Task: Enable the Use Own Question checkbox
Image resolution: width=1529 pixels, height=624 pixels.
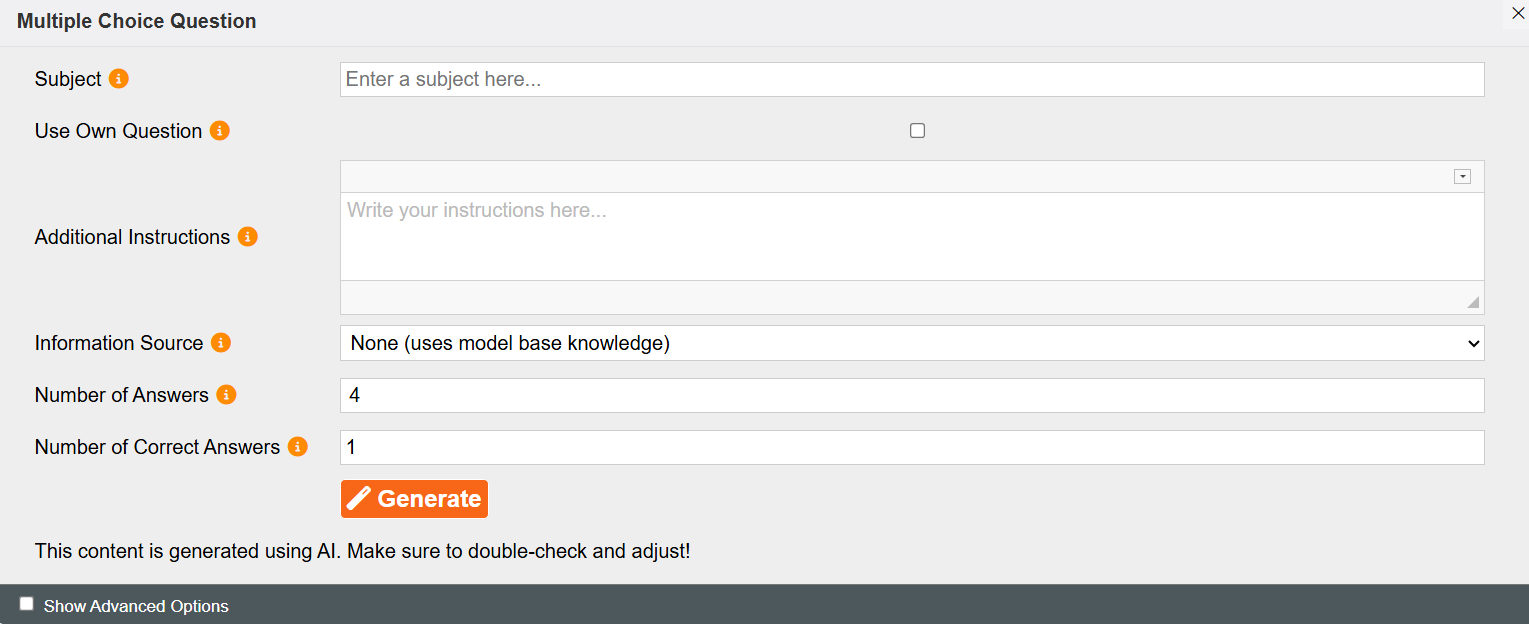Action: pos(917,131)
